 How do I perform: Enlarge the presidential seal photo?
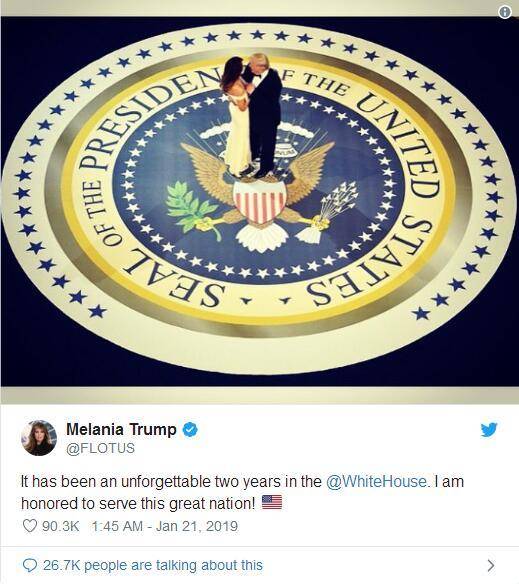pyautogui.click(x=259, y=202)
